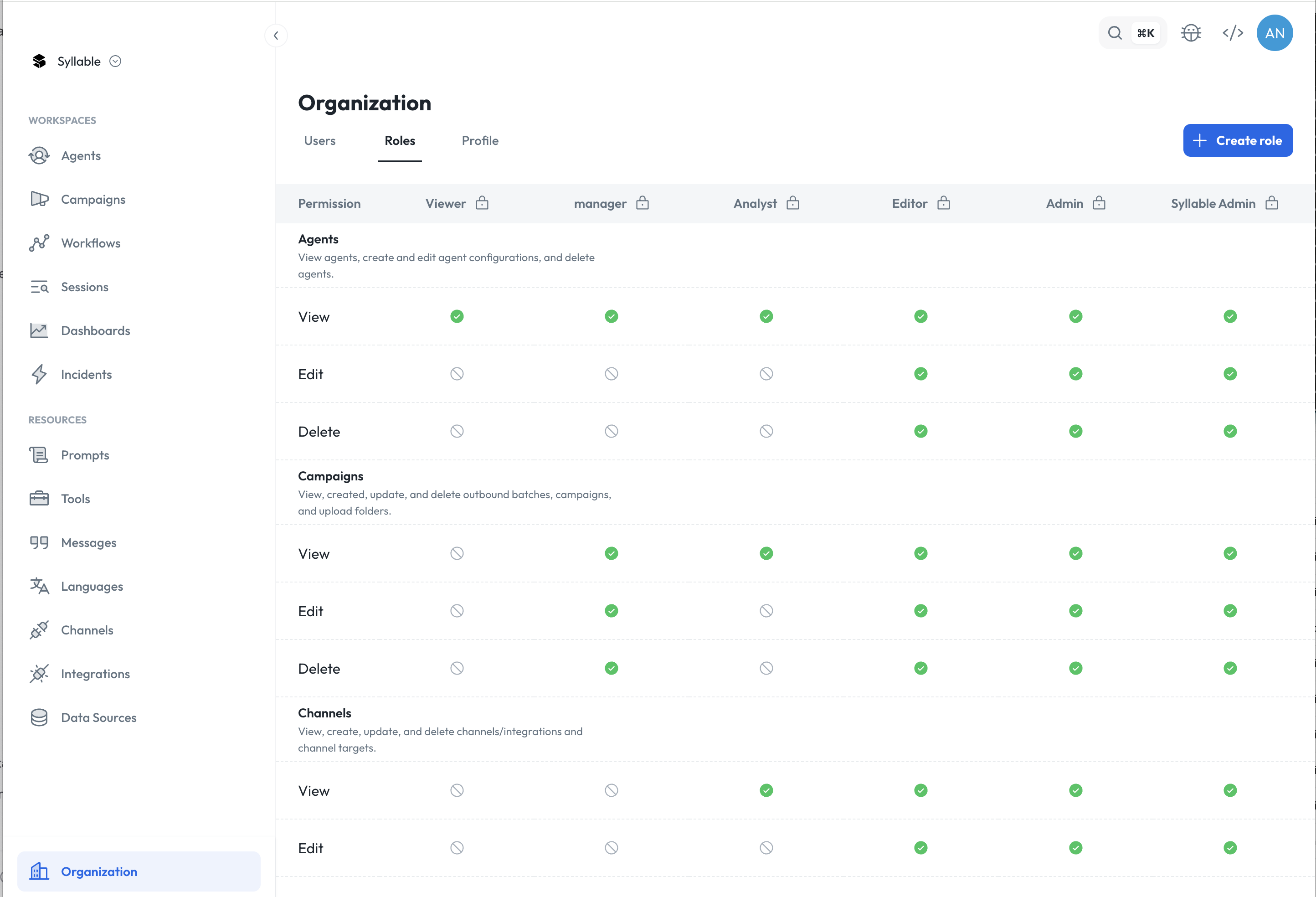Toggle Channels Edit permission for Syllable Admin
The height and width of the screenshot is (897, 1316).
(1230, 848)
